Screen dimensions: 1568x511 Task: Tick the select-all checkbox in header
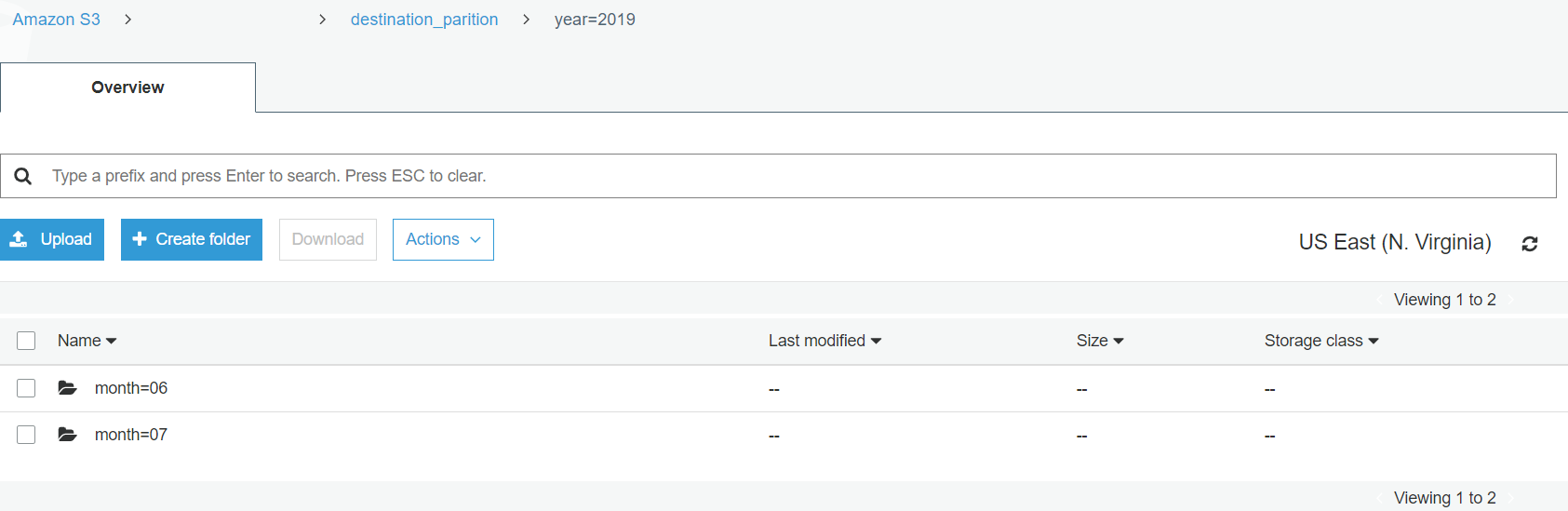tap(26, 341)
